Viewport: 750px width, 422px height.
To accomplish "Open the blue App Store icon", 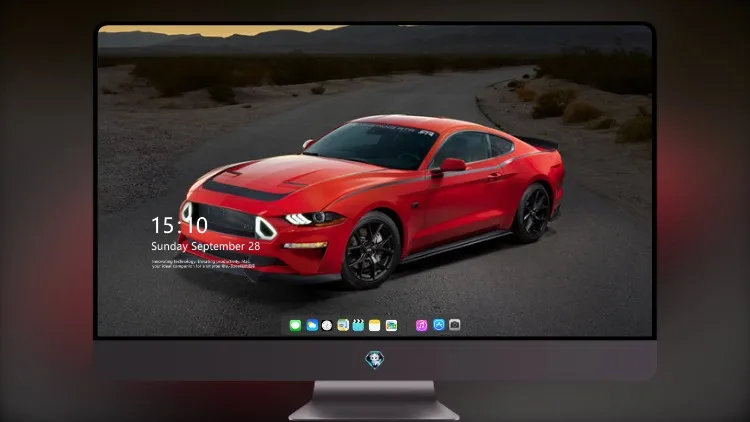I will [439, 325].
